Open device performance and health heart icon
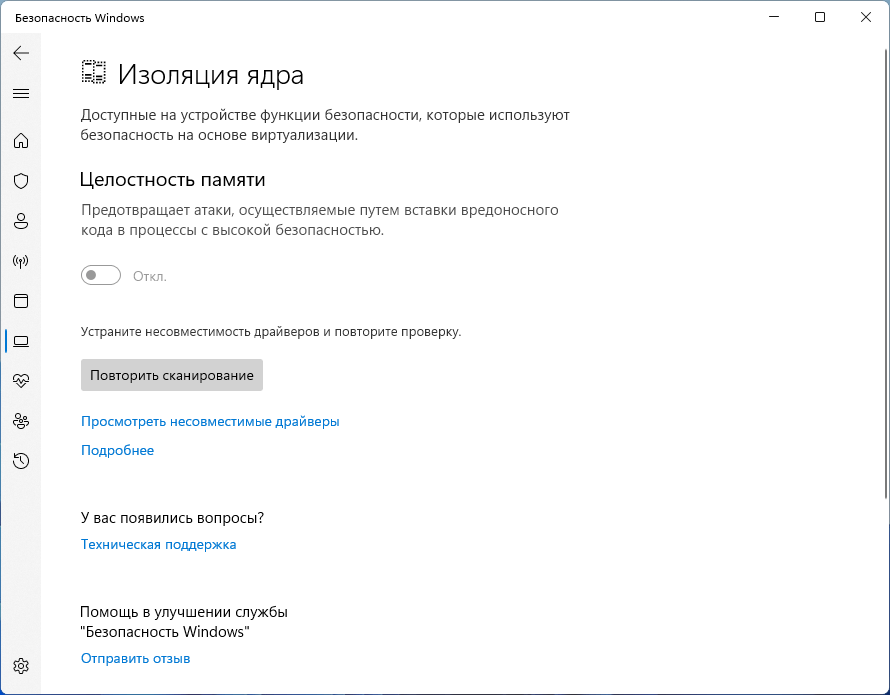This screenshot has height=695, width=890. tap(21, 381)
